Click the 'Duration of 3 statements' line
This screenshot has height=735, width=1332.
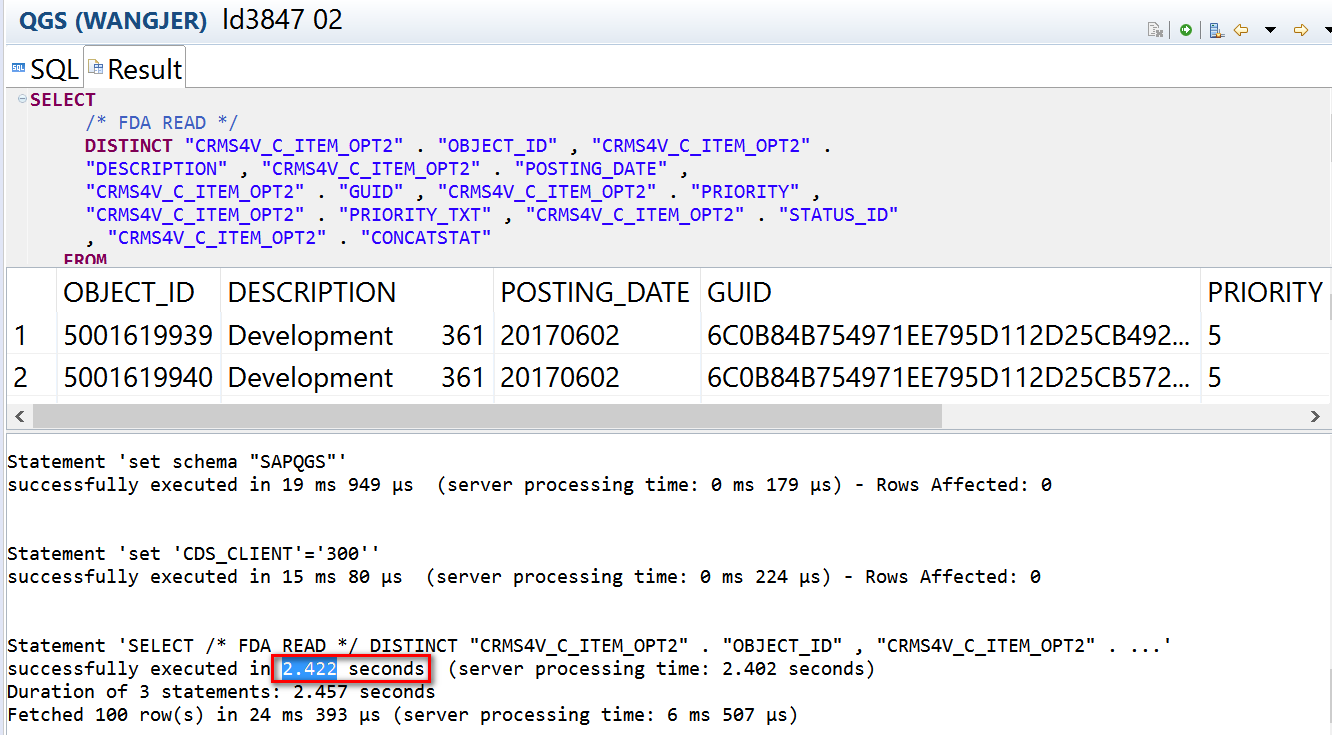click(x=221, y=692)
